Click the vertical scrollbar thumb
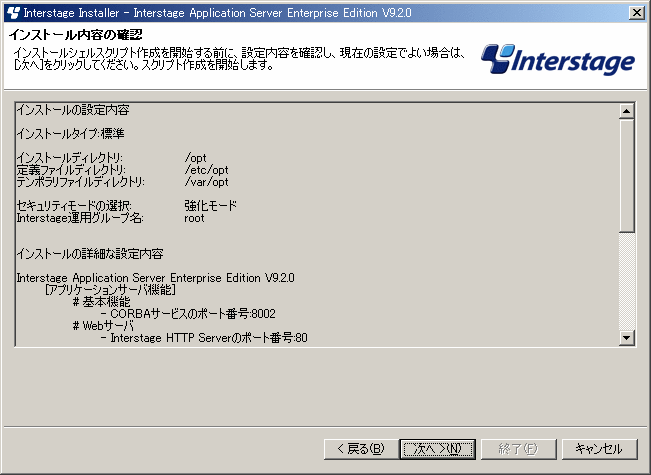This screenshot has width=651, height=475. click(x=626, y=175)
